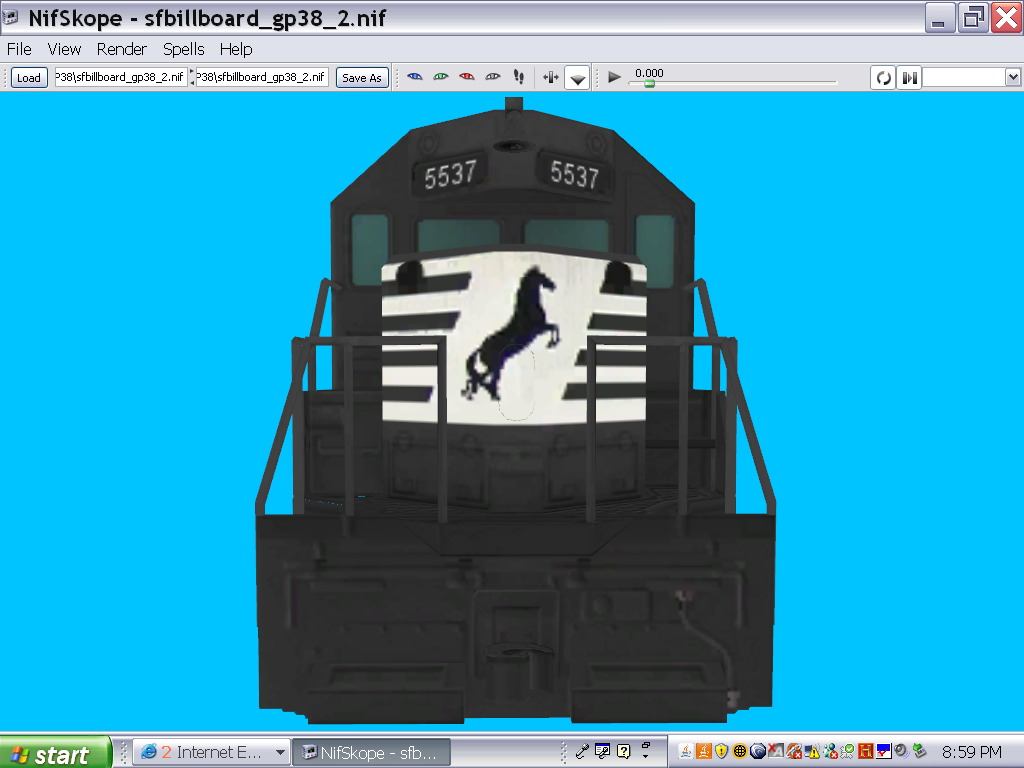Viewport: 1024px width, 768px height.
Task: Toggle the gray eye perspective view
Action: (492, 77)
